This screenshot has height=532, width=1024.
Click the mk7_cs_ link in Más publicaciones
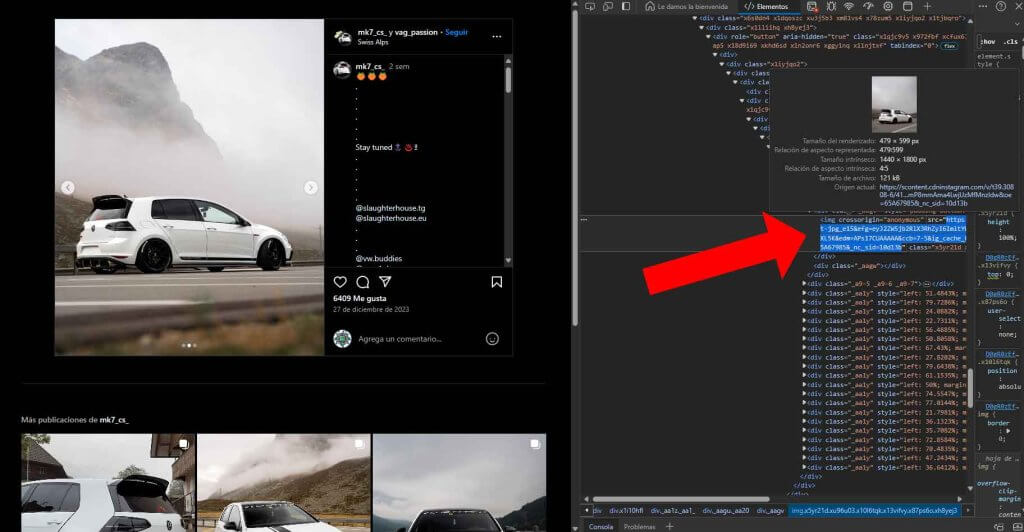click(114, 420)
